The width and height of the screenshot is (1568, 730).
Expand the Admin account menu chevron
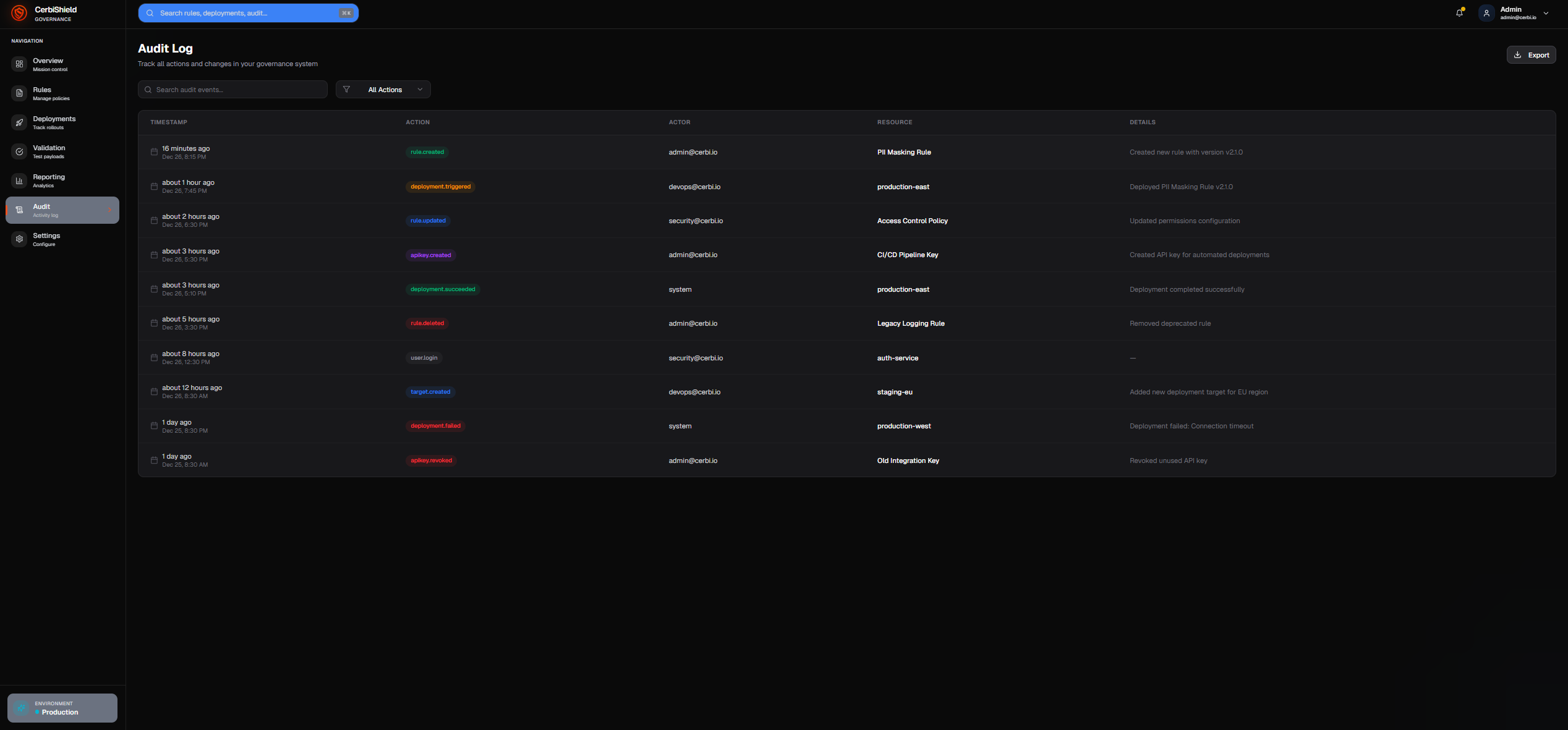1546,13
